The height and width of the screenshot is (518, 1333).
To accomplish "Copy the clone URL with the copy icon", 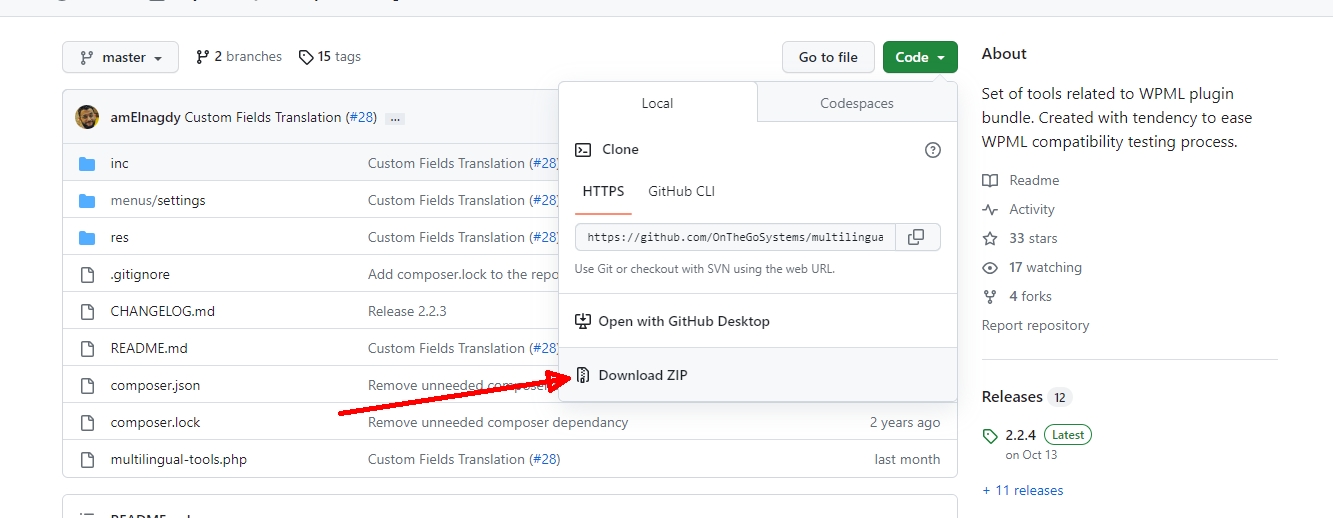I will [x=915, y=237].
